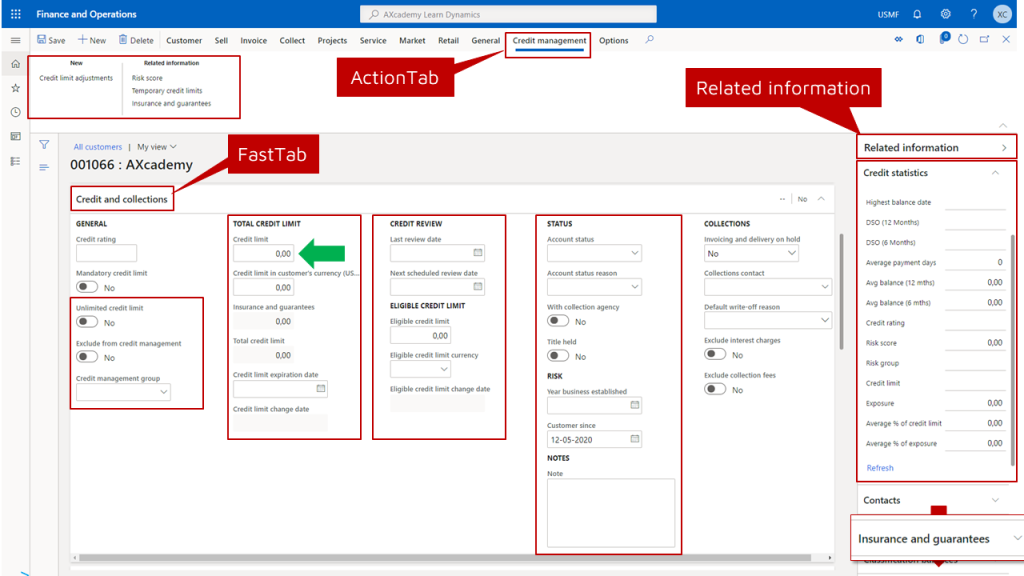
Task: Open the All customers breadcrumb link
Action: (x=97, y=147)
